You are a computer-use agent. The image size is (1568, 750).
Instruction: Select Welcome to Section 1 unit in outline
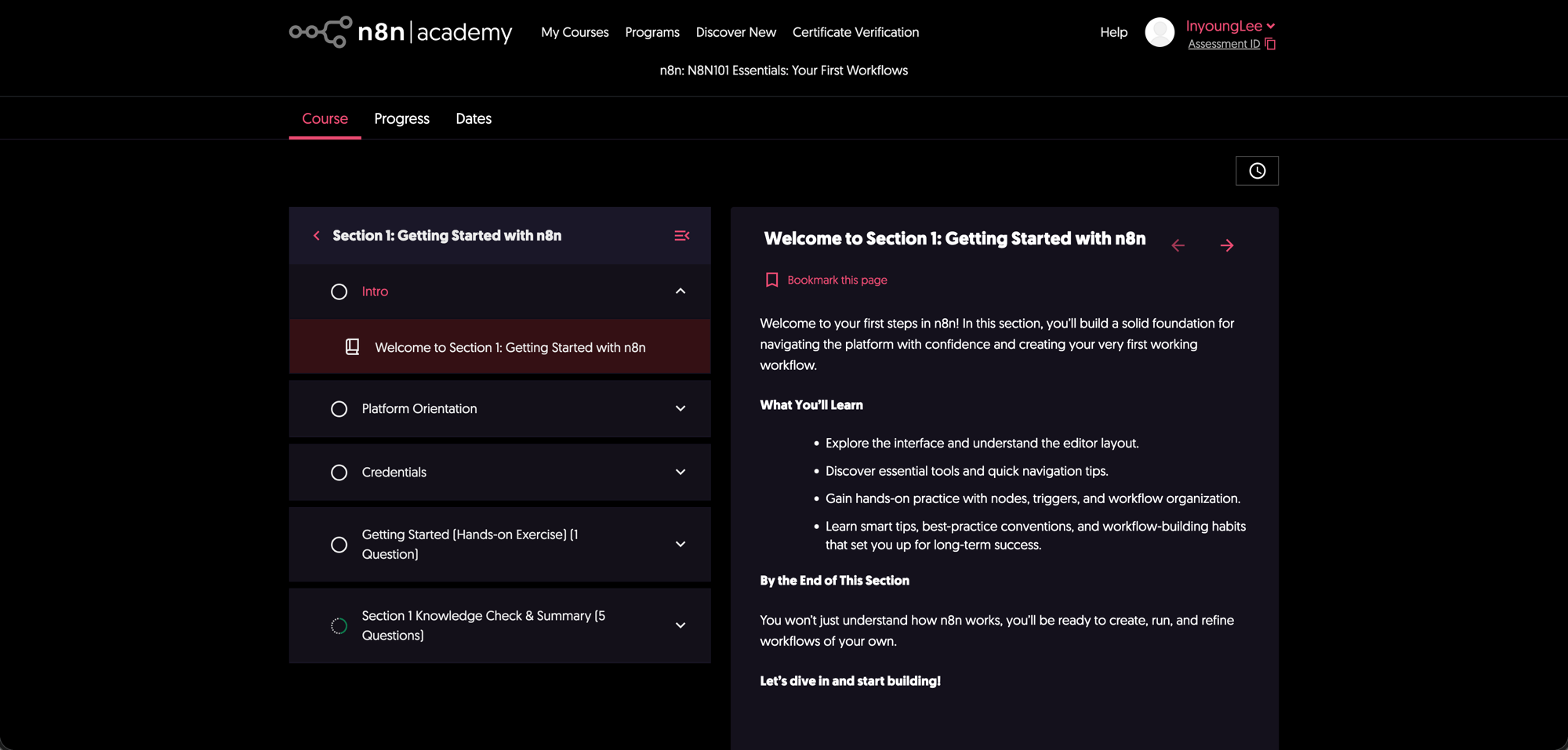tap(499, 346)
